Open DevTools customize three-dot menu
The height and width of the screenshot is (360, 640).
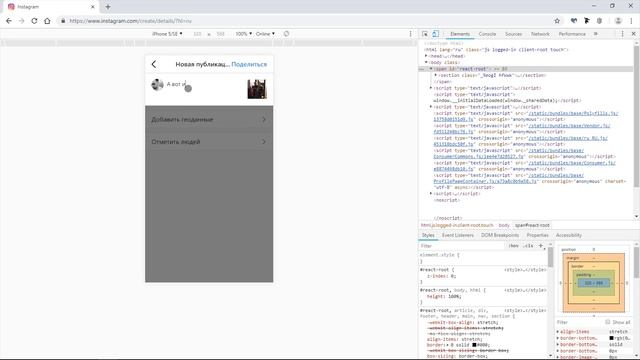point(622,34)
